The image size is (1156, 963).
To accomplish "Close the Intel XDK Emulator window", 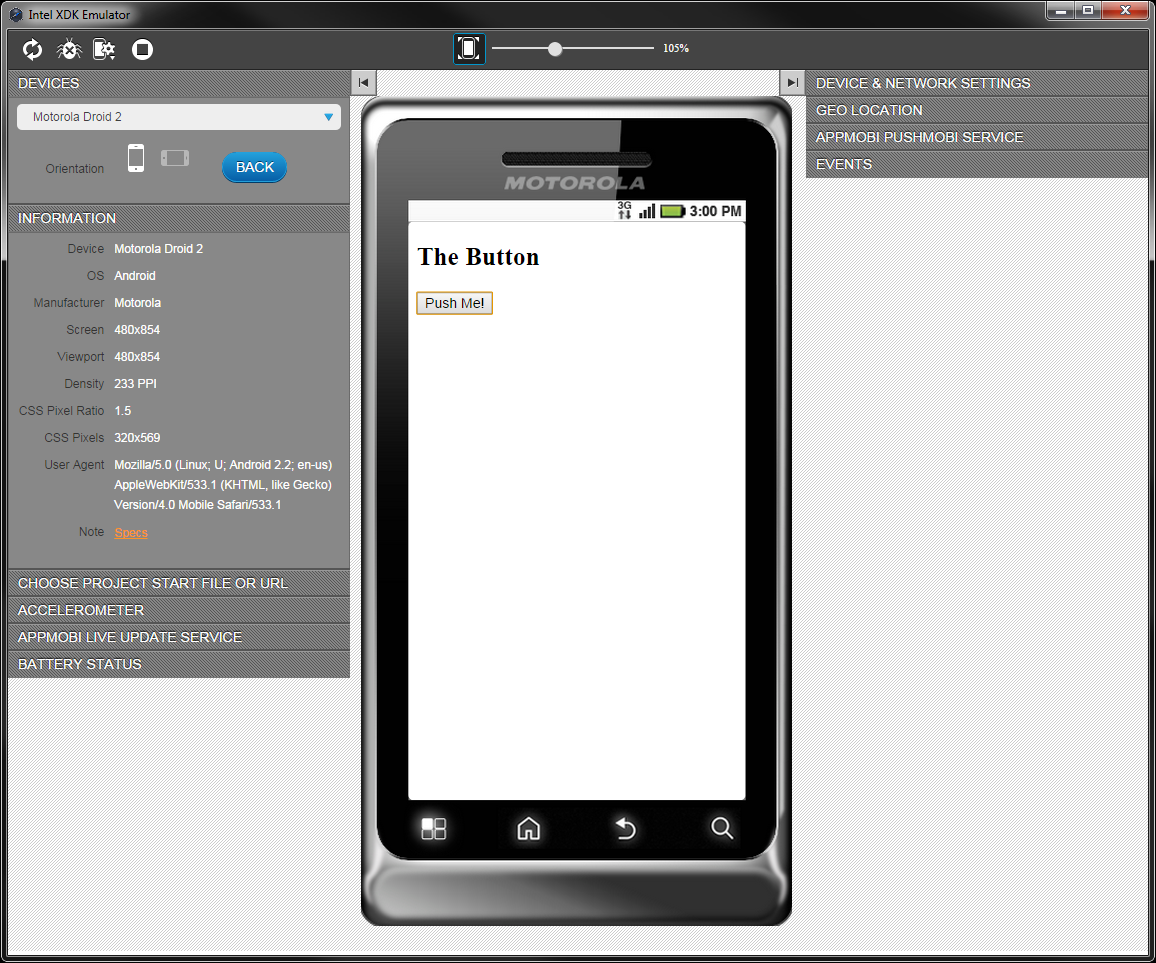I will pos(1125,10).
